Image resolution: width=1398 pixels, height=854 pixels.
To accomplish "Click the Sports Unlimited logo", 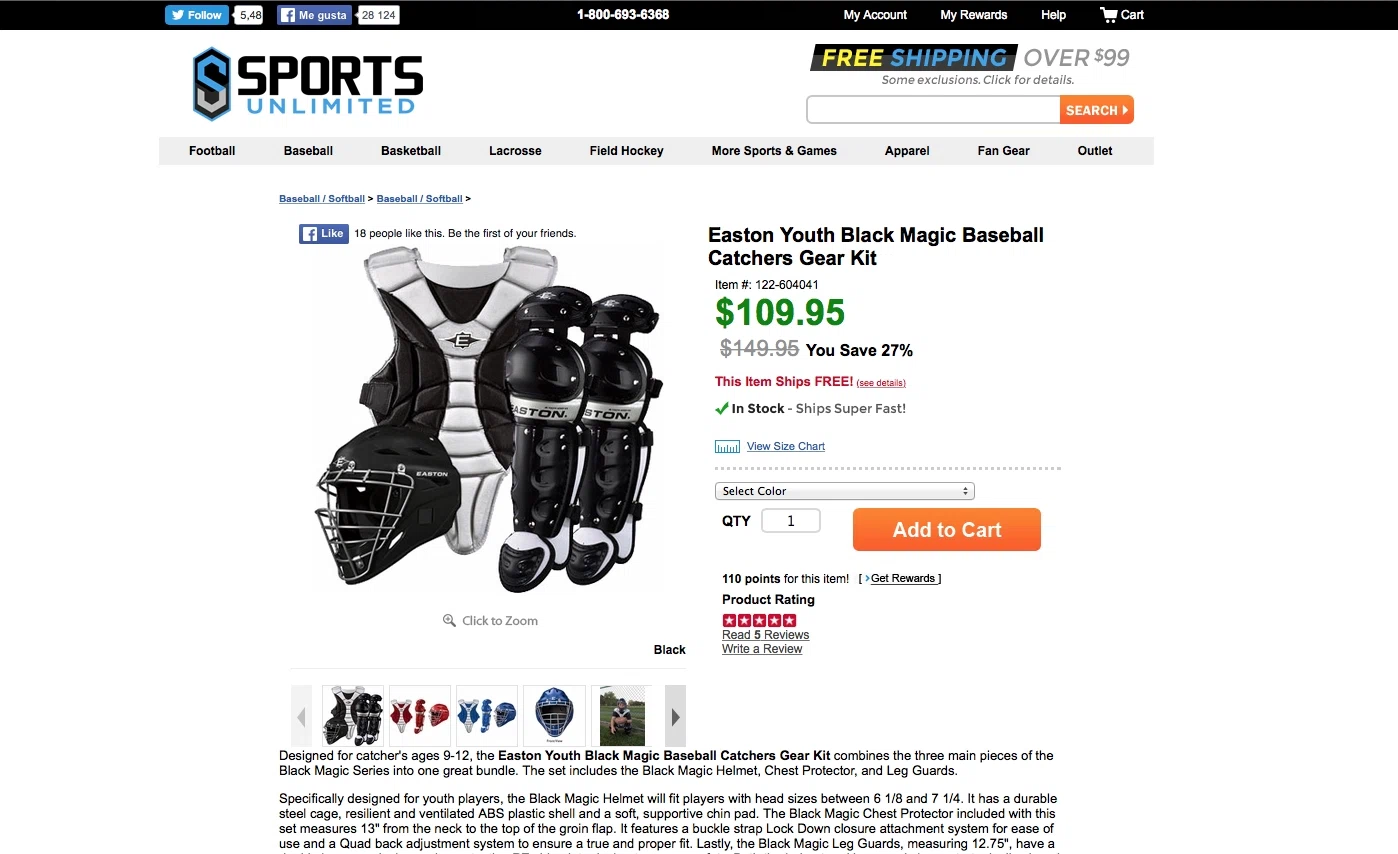I will pos(308,84).
